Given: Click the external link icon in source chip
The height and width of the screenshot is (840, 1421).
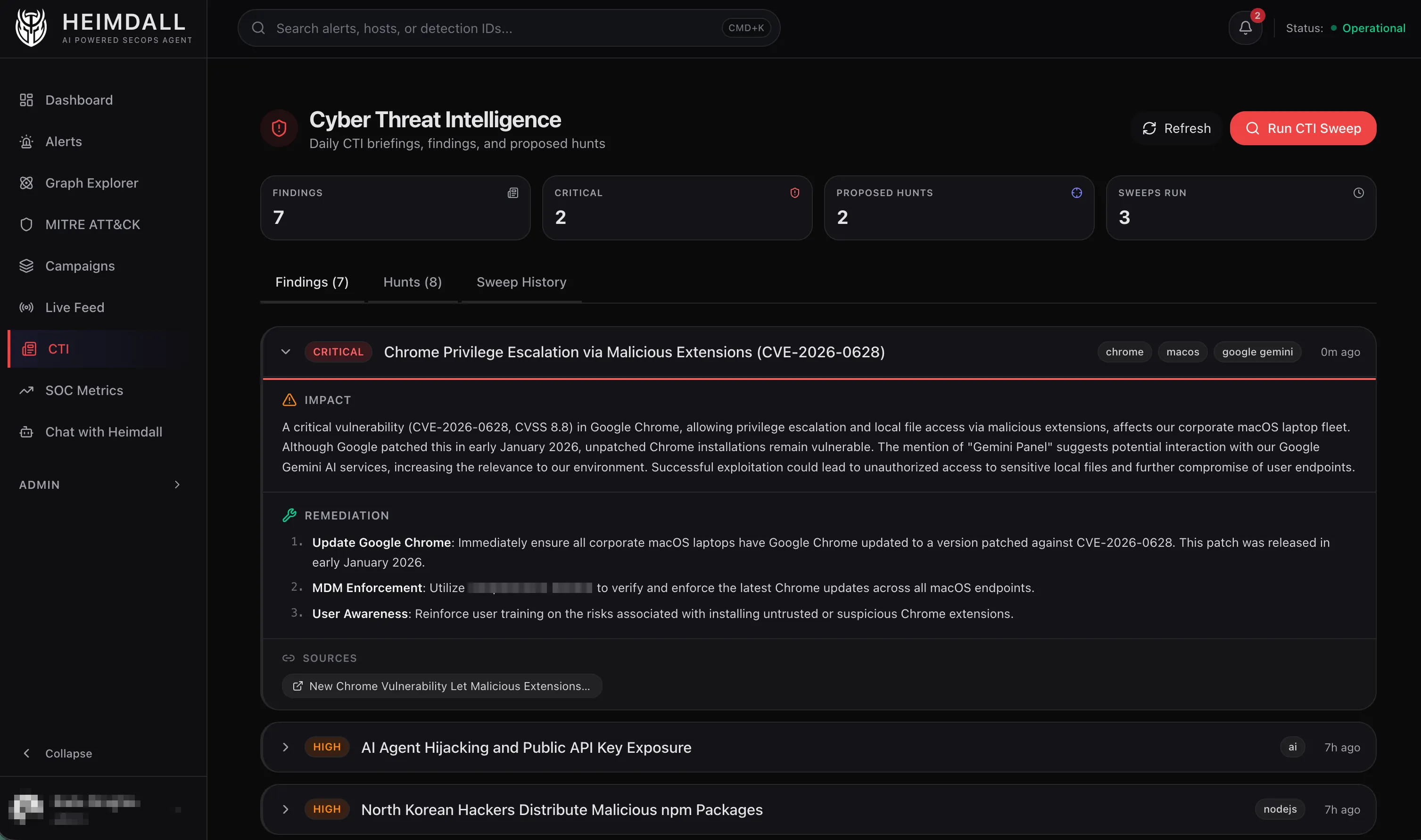Looking at the screenshot, I should [x=298, y=686].
